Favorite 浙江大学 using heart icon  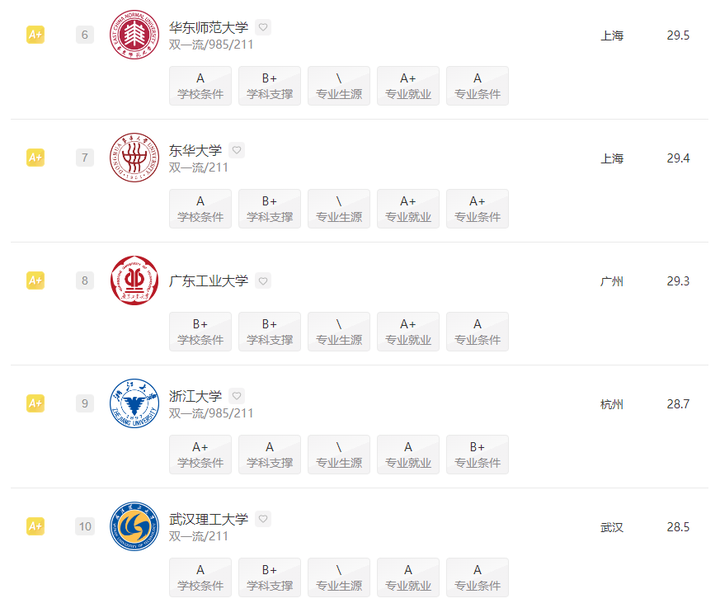point(237,396)
